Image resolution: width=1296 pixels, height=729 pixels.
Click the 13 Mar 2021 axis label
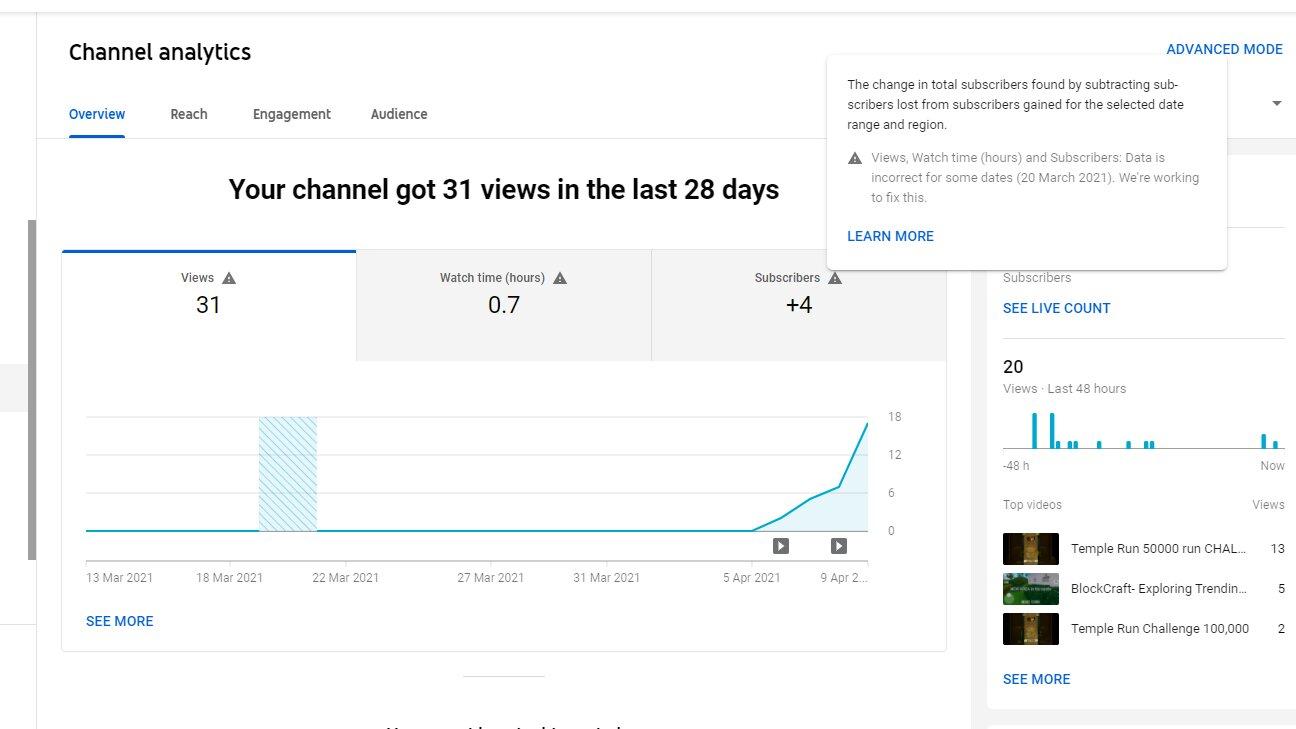point(120,578)
